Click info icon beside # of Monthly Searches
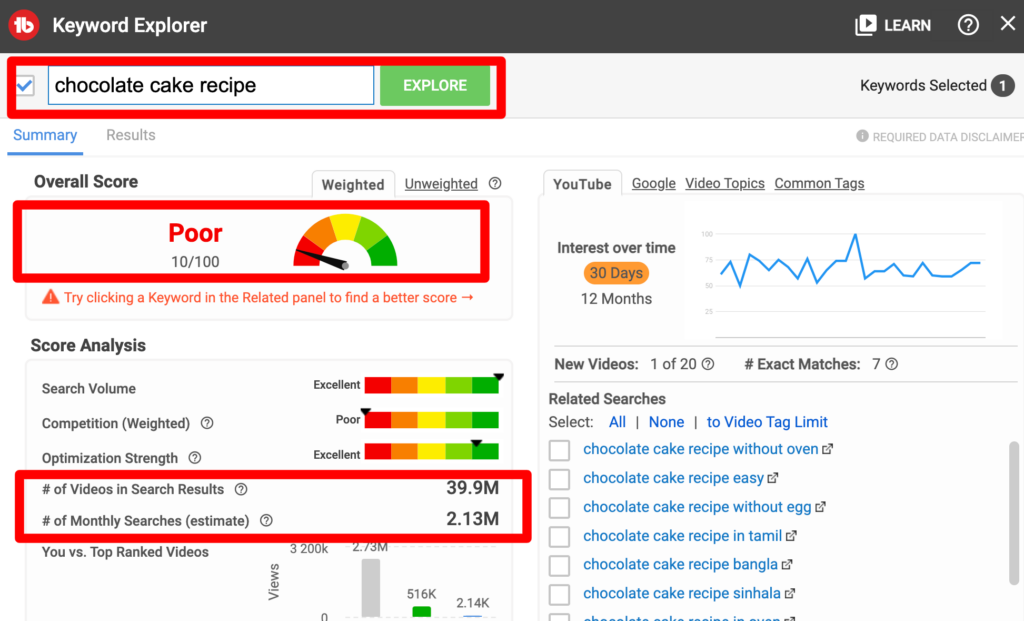 point(266,520)
